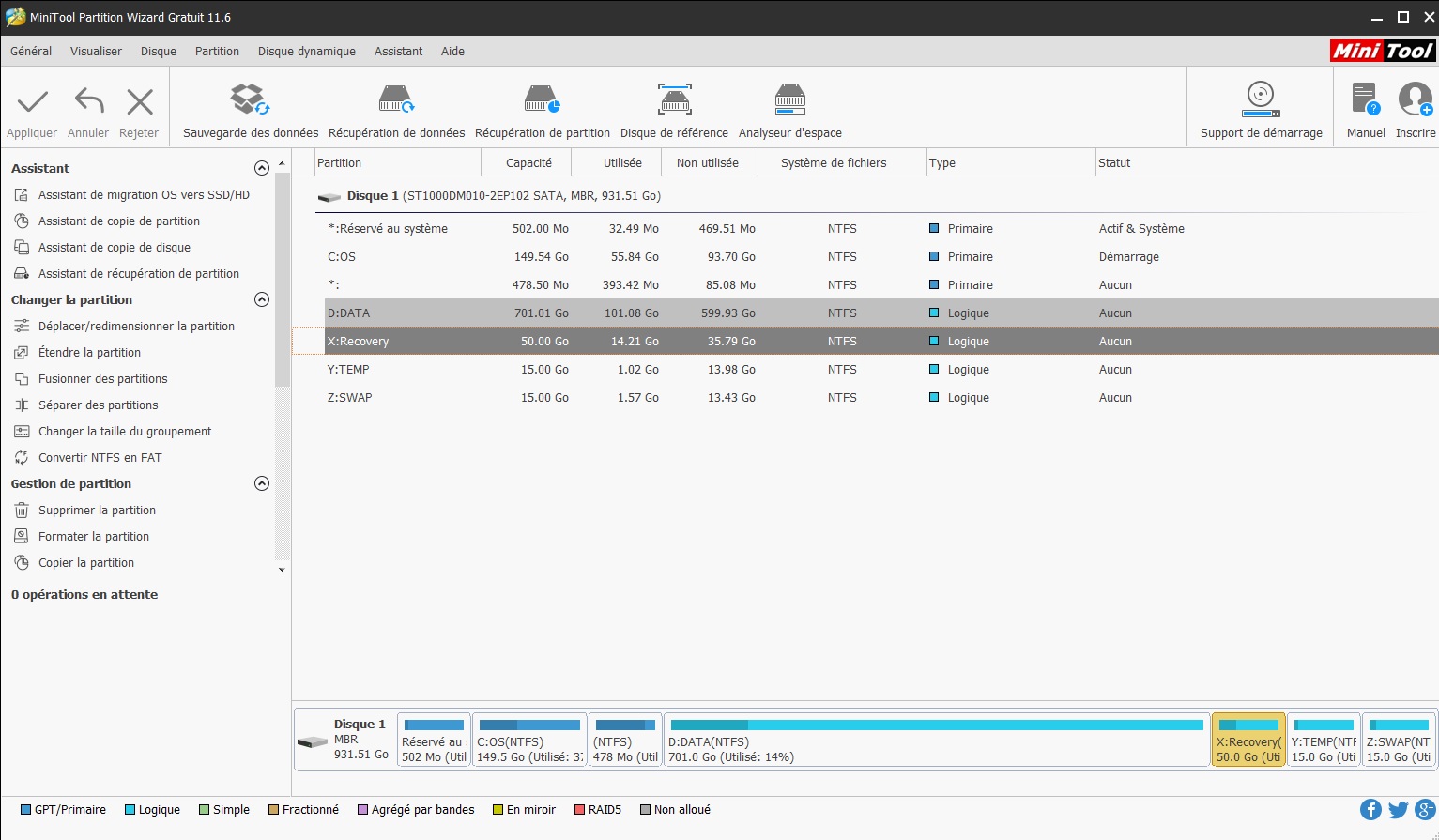Image resolution: width=1439 pixels, height=840 pixels.
Task: Open the Facebook share icon
Action: click(x=1370, y=810)
